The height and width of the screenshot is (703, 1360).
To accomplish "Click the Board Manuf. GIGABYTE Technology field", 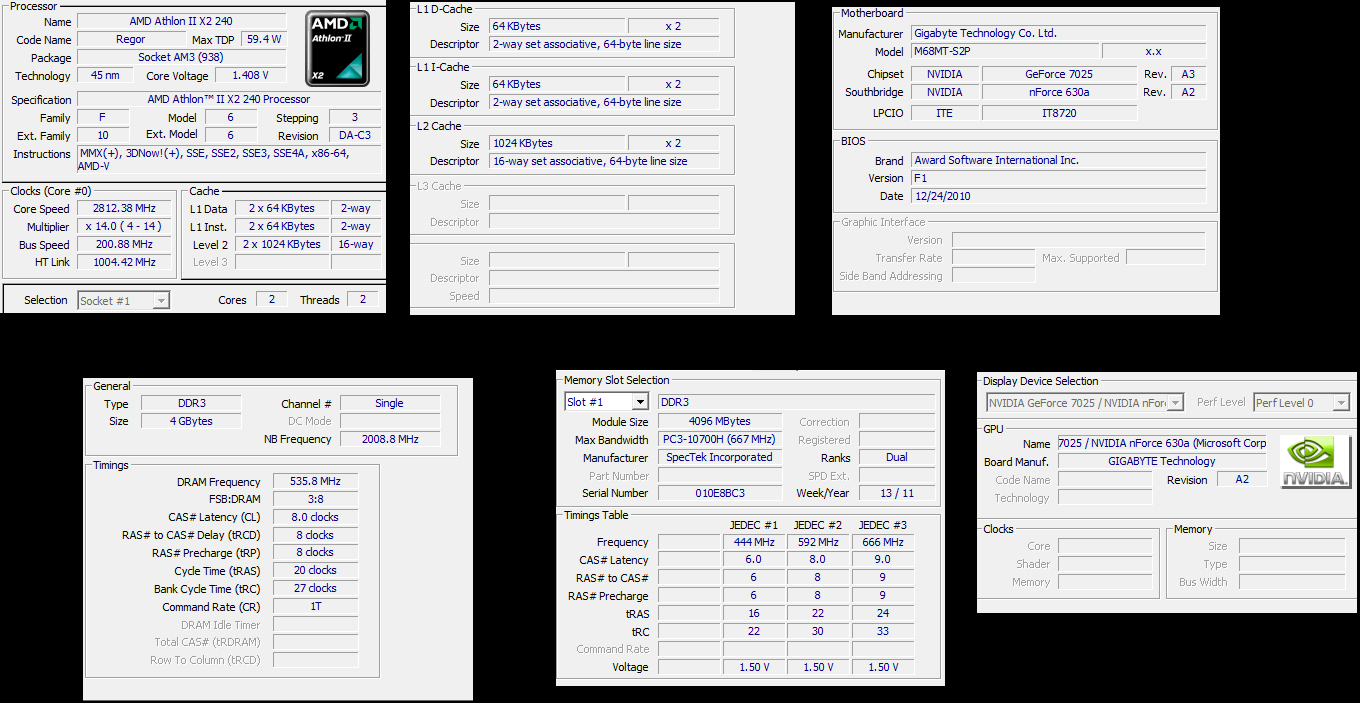I will (x=1162, y=461).
